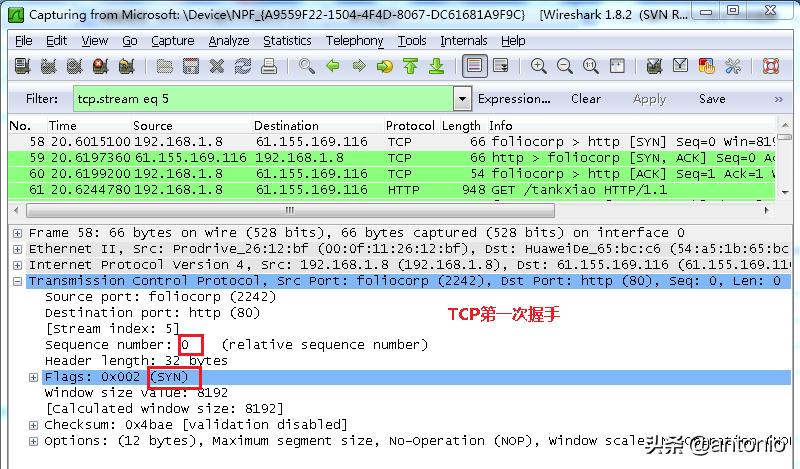Open the Tools menu
Image resolution: width=800 pixels, height=469 pixels.
click(412, 40)
